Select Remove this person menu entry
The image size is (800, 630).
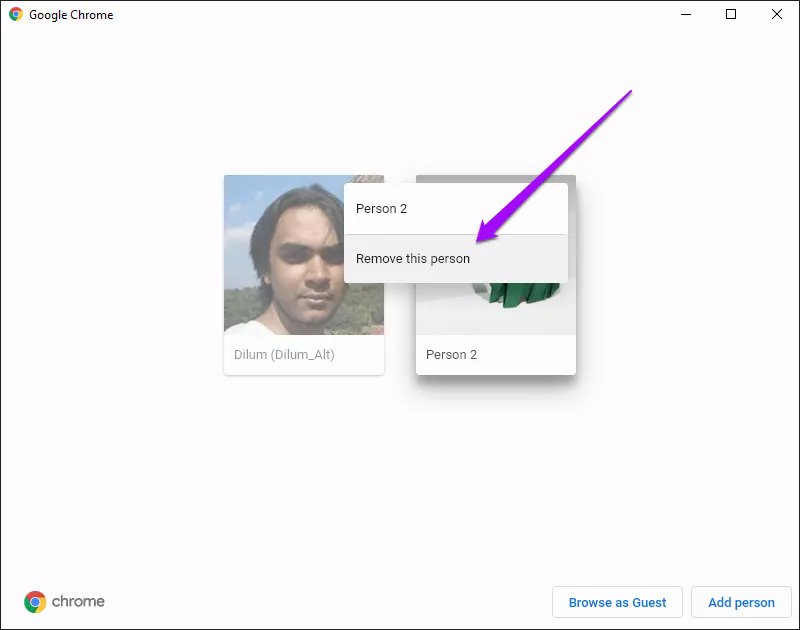click(x=456, y=259)
